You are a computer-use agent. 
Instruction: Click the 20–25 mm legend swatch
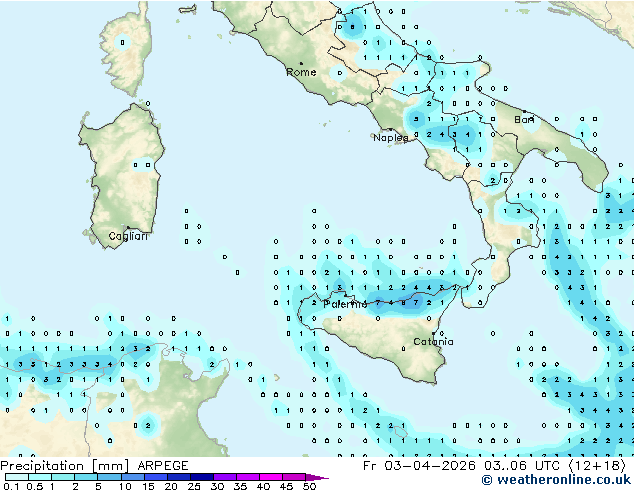click(x=178, y=477)
